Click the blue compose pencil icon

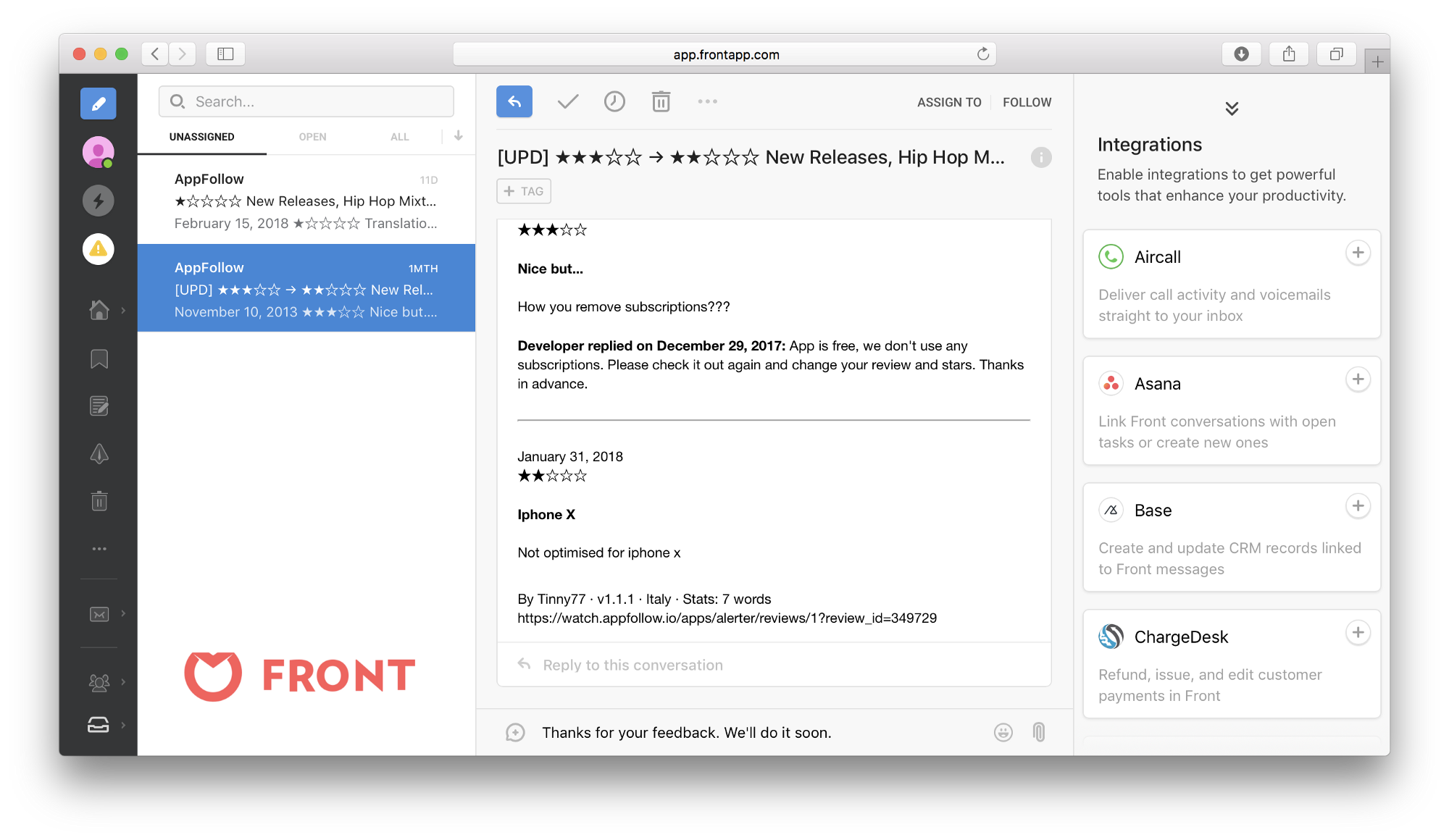[99, 104]
